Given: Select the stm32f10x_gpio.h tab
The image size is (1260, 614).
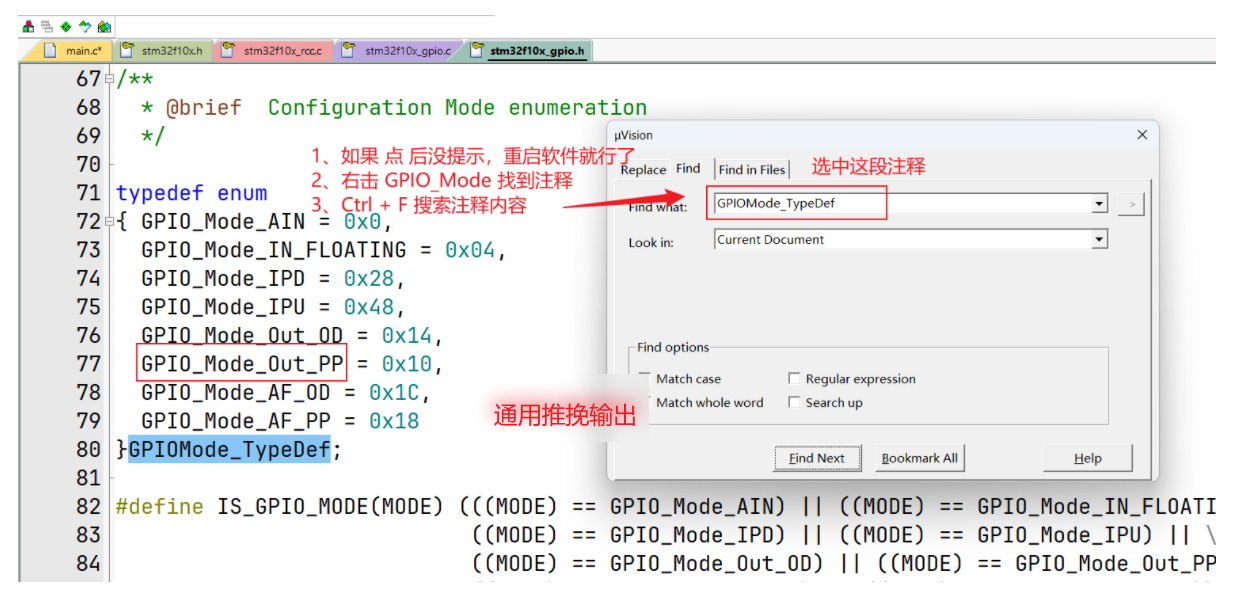Looking at the screenshot, I should pyautogui.click(x=528, y=50).
